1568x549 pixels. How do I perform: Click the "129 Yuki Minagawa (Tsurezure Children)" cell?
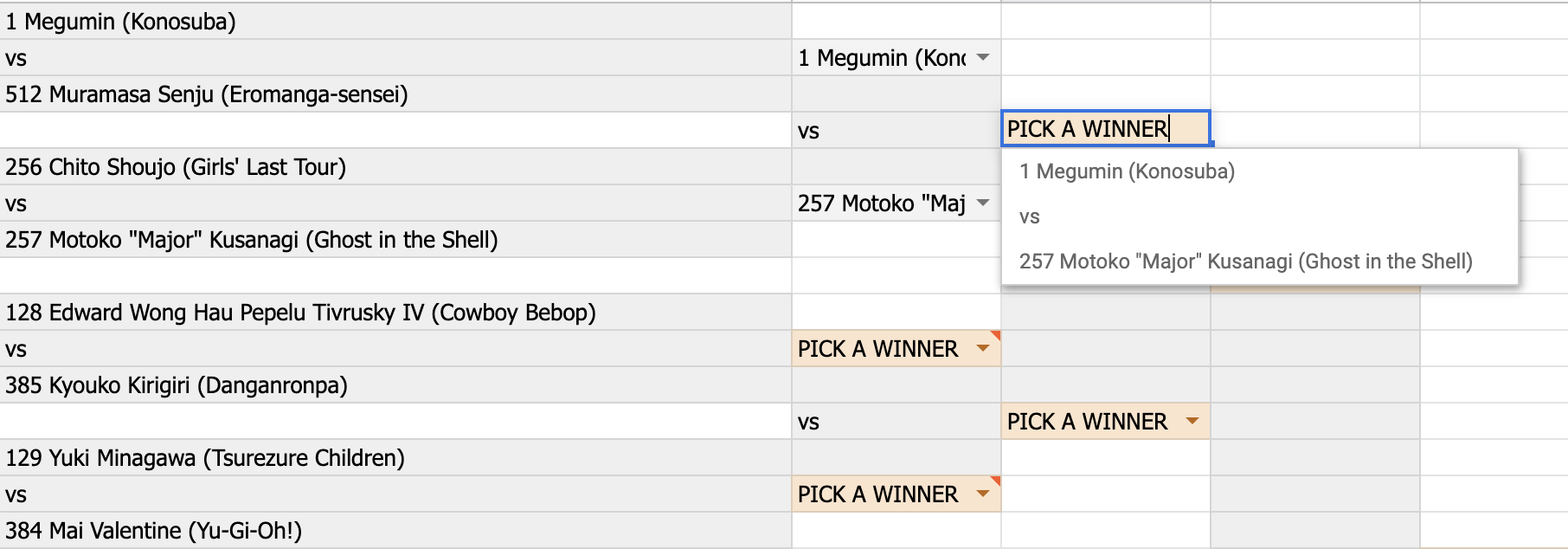point(205,458)
